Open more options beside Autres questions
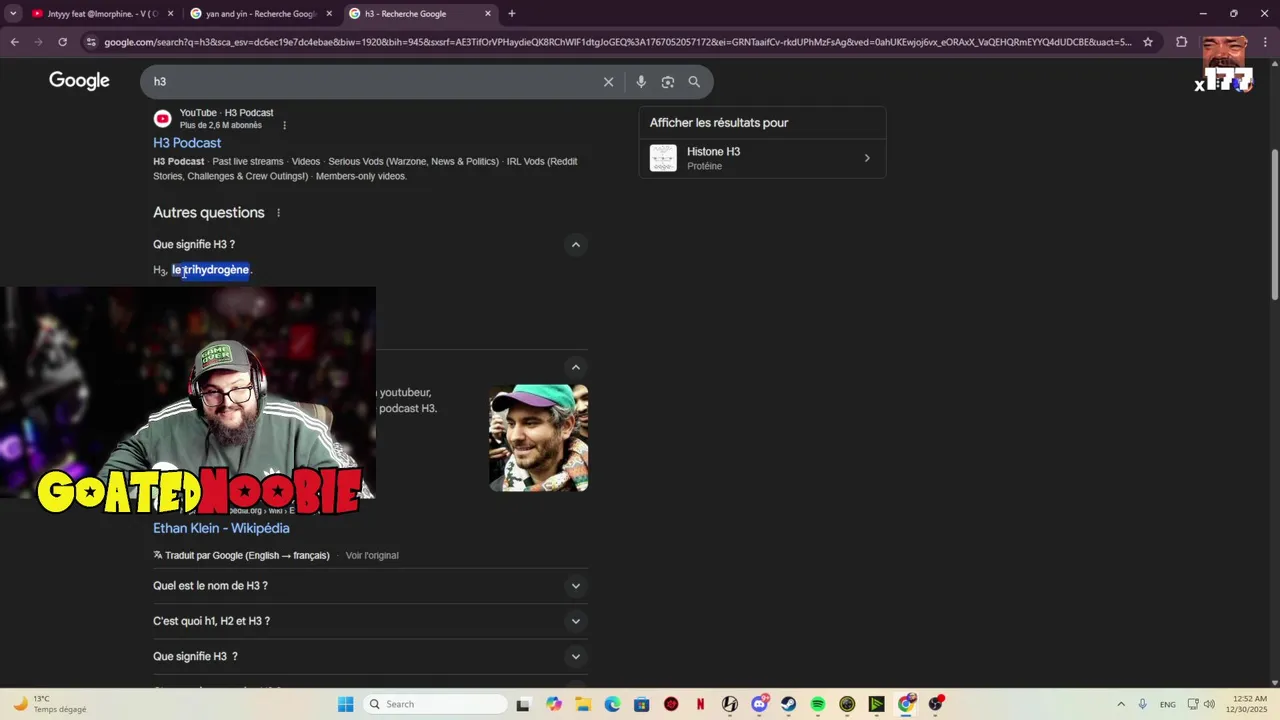The height and width of the screenshot is (720, 1280). [x=279, y=213]
